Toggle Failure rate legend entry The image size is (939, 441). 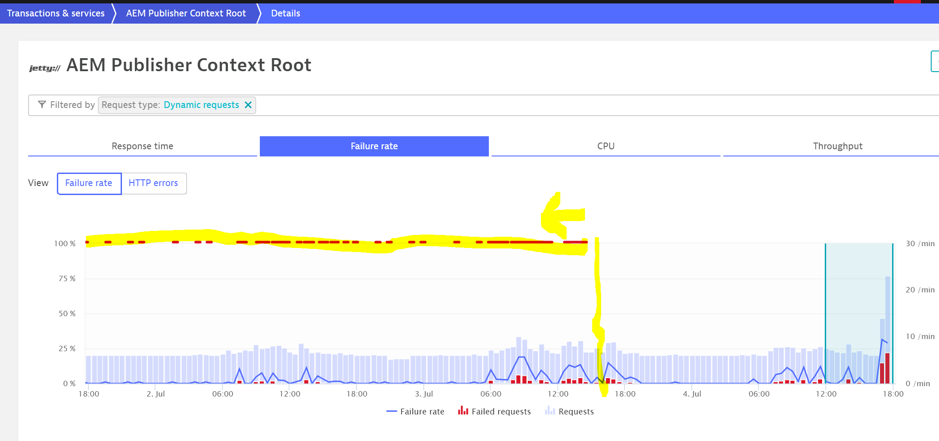[x=416, y=412]
